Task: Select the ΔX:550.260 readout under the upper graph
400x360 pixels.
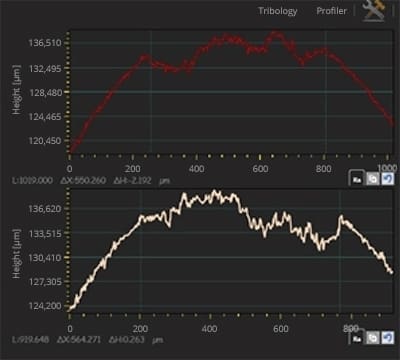Action: click(83, 181)
